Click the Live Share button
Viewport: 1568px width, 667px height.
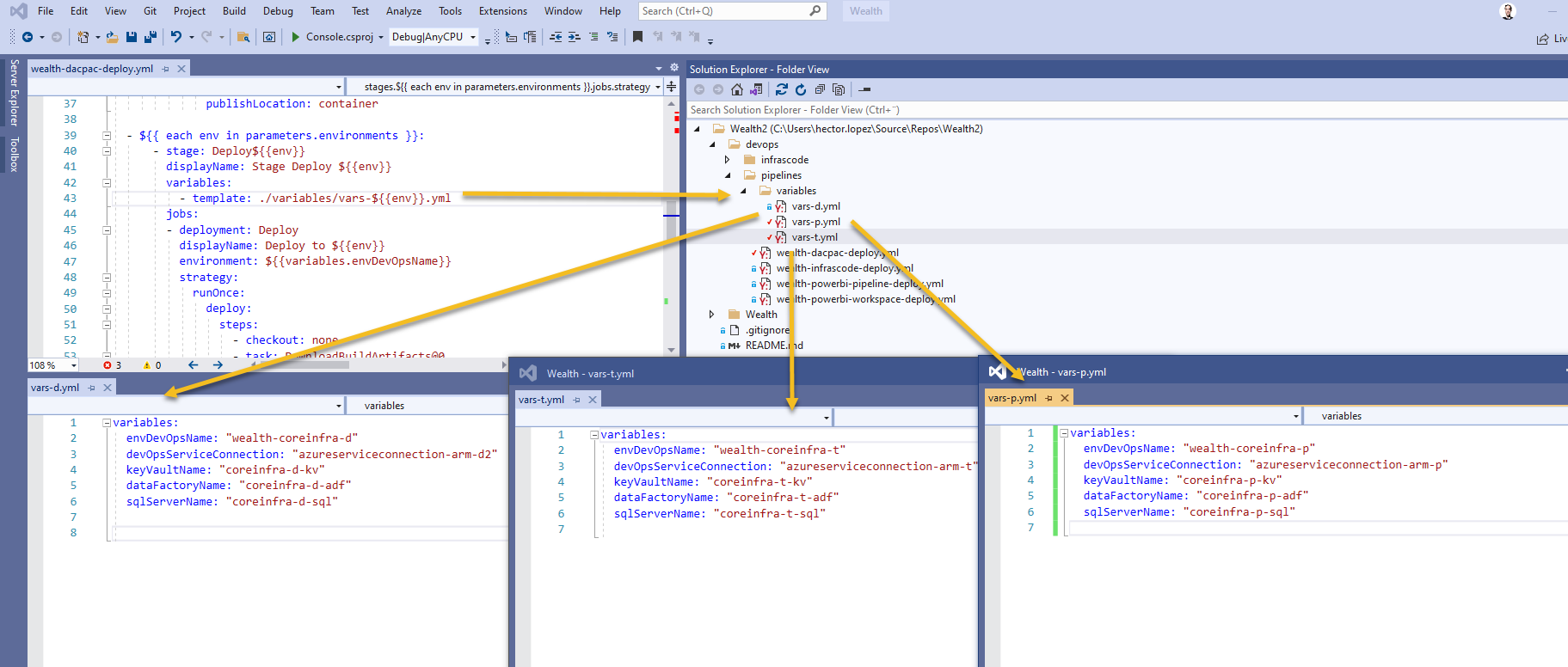1553,39
